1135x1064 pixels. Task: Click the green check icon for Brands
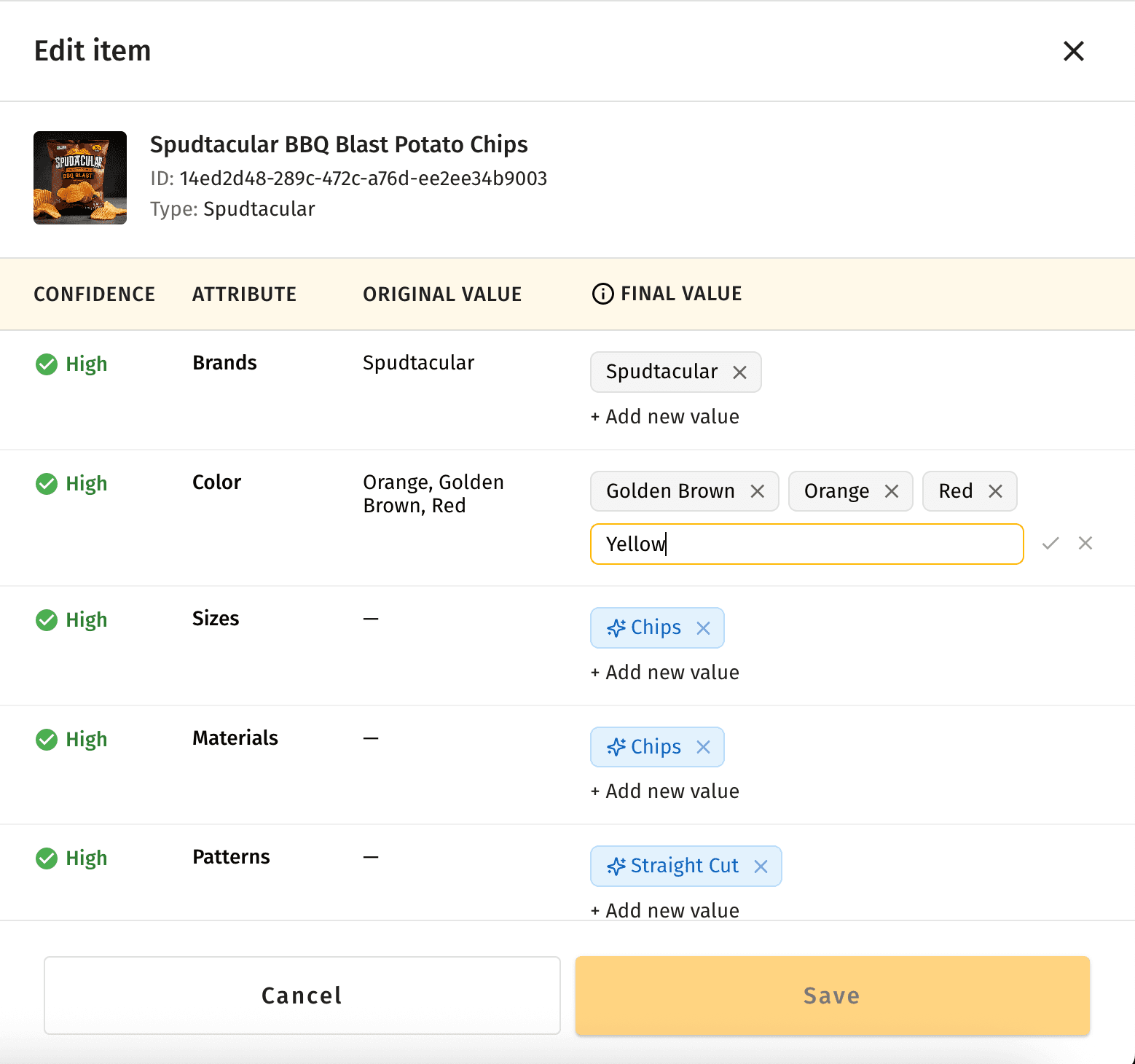click(47, 364)
